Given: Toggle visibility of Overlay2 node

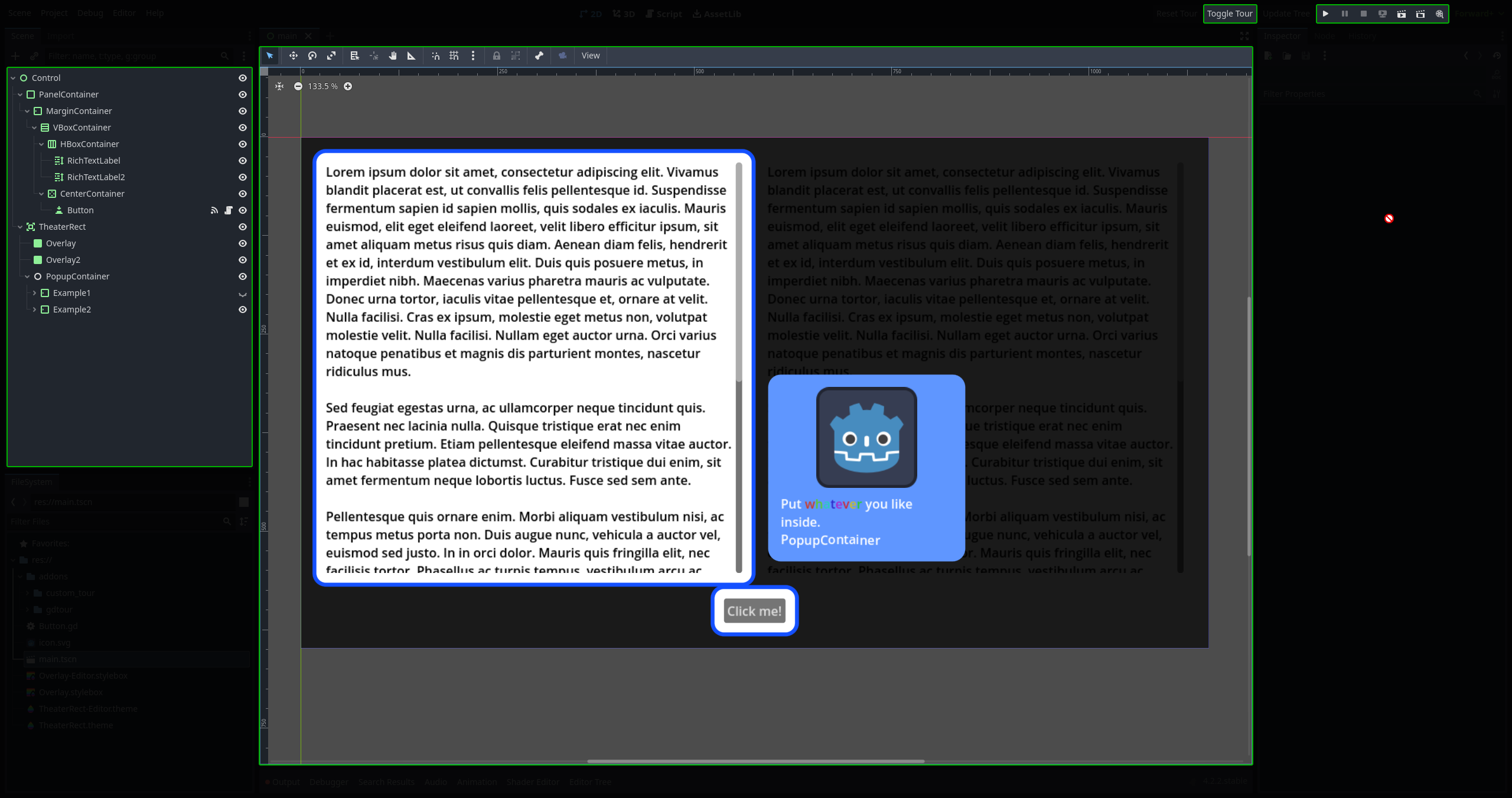Looking at the screenshot, I should pyautogui.click(x=242, y=260).
